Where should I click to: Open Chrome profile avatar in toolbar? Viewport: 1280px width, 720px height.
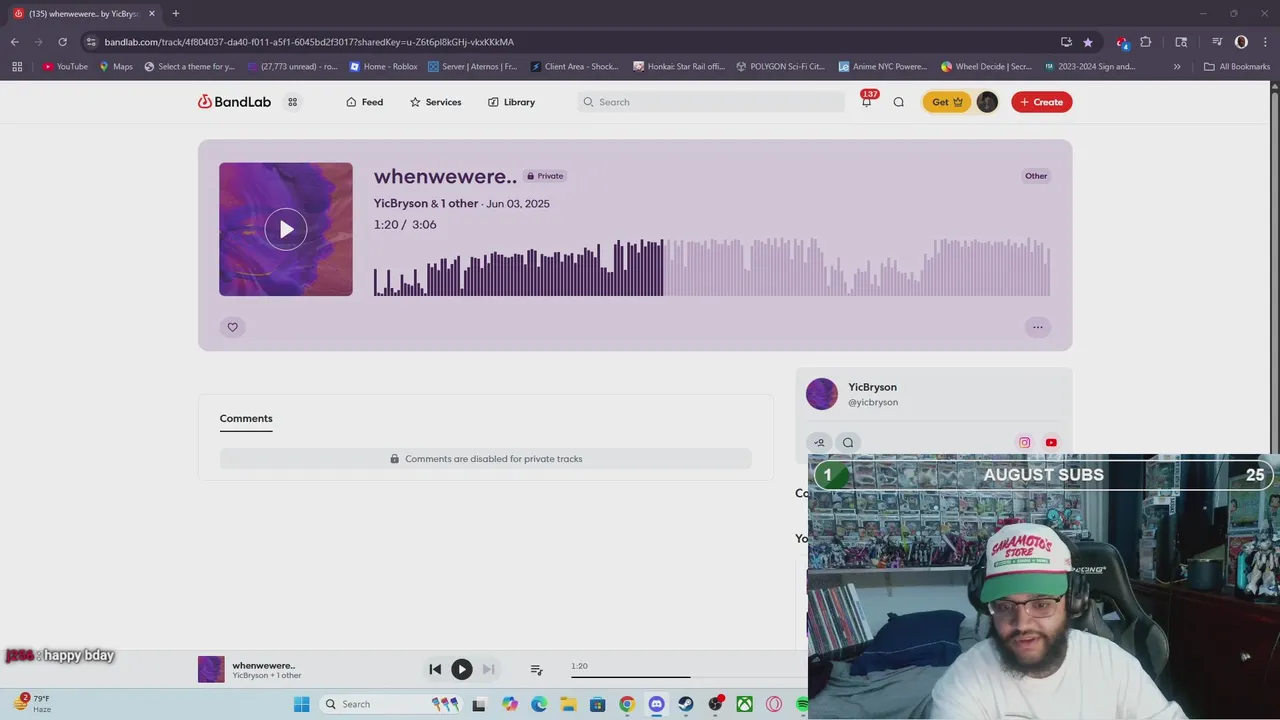pyautogui.click(x=1241, y=42)
